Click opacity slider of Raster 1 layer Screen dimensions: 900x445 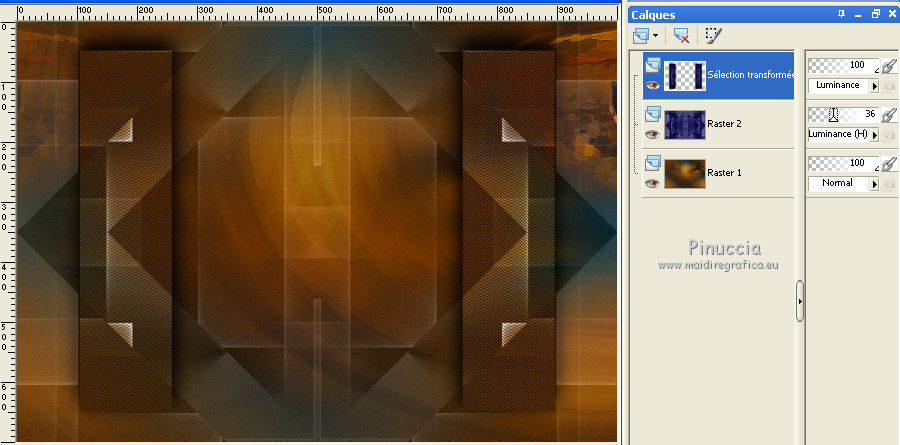[844, 163]
